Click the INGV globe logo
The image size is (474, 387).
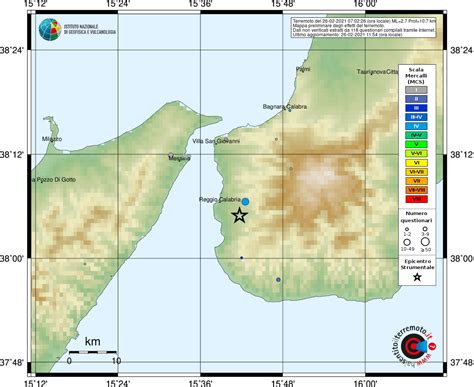pos(50,29)
